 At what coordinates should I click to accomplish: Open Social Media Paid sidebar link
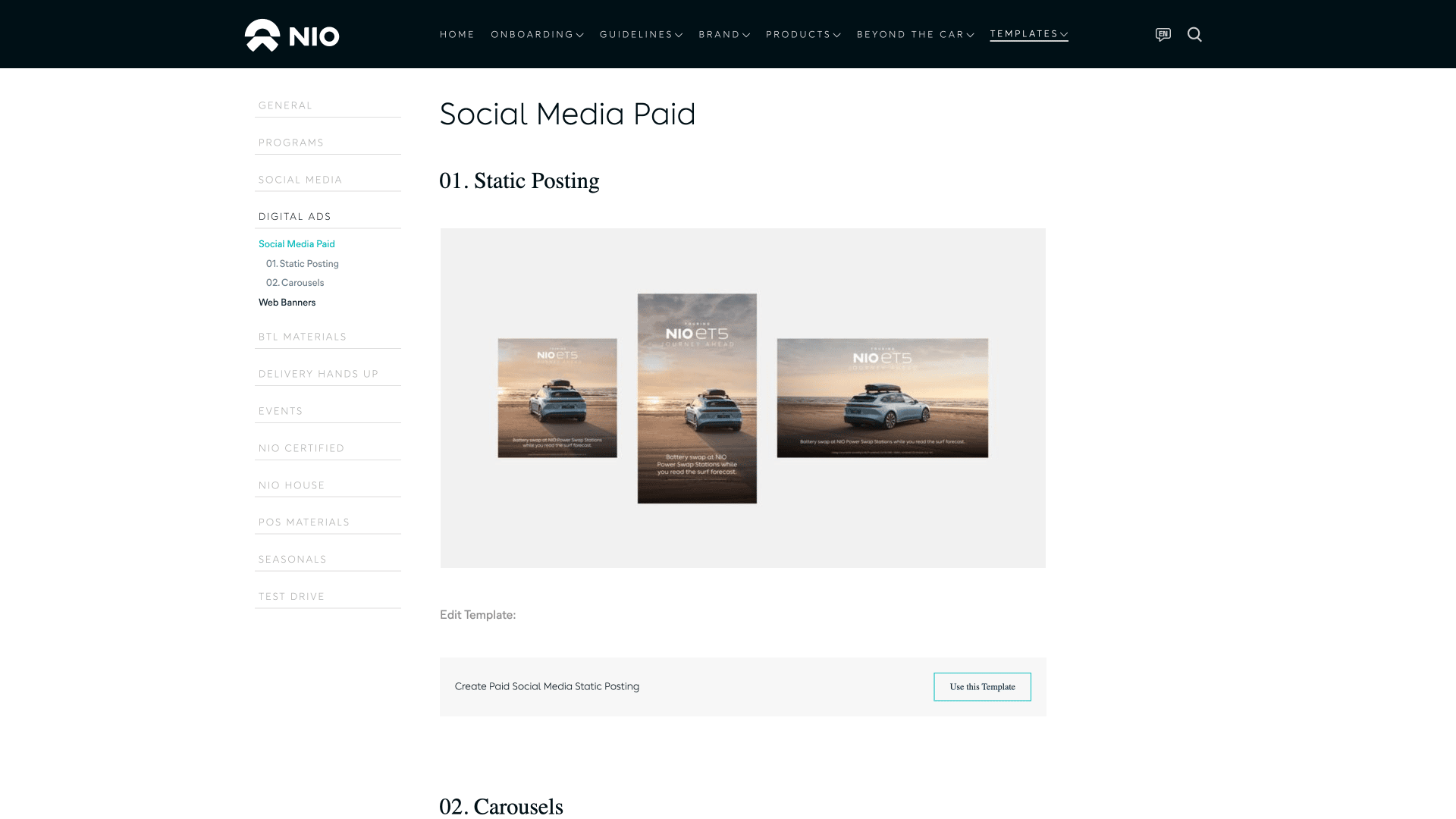click(x=297, y=244)
